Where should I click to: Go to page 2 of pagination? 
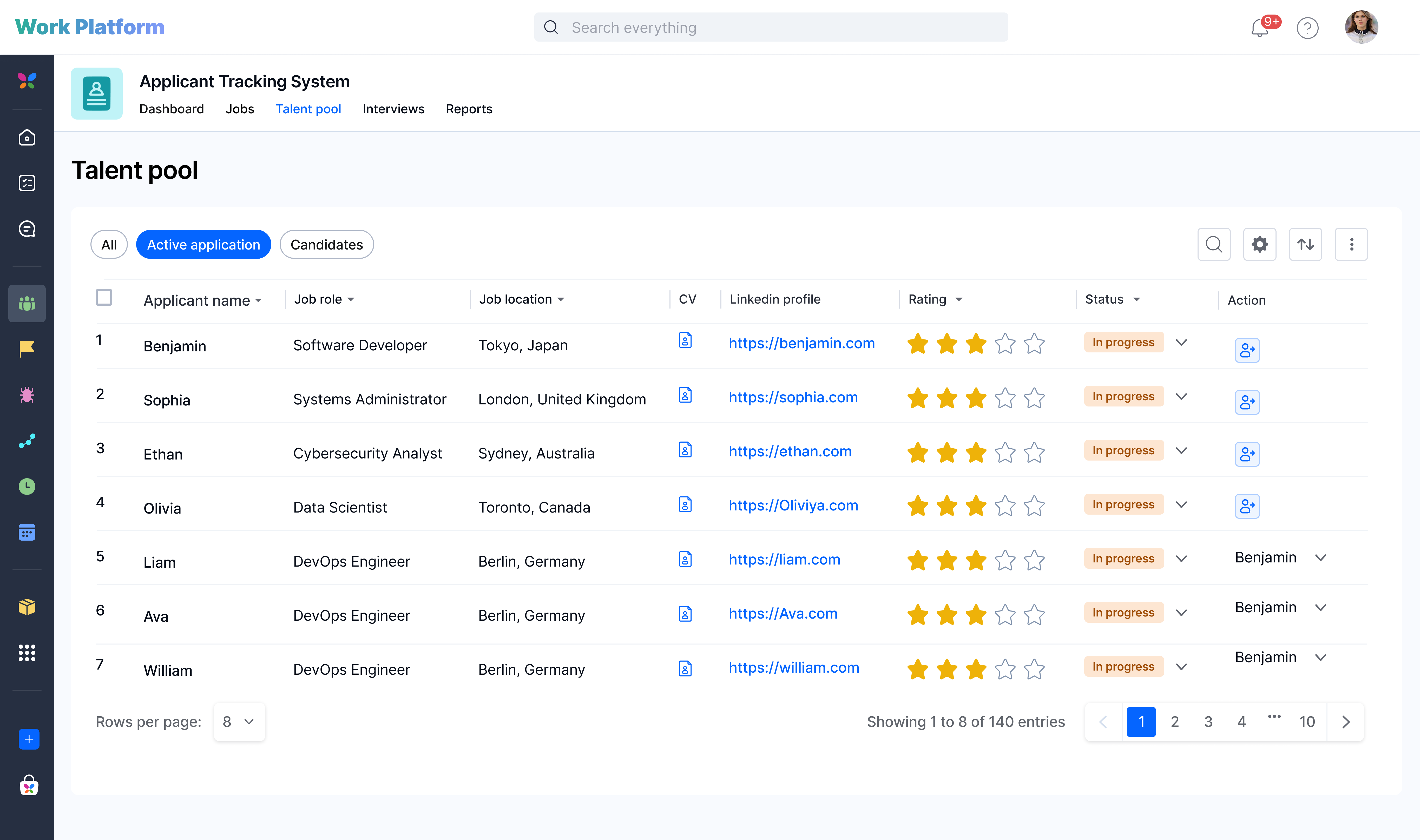point(1175,722)
